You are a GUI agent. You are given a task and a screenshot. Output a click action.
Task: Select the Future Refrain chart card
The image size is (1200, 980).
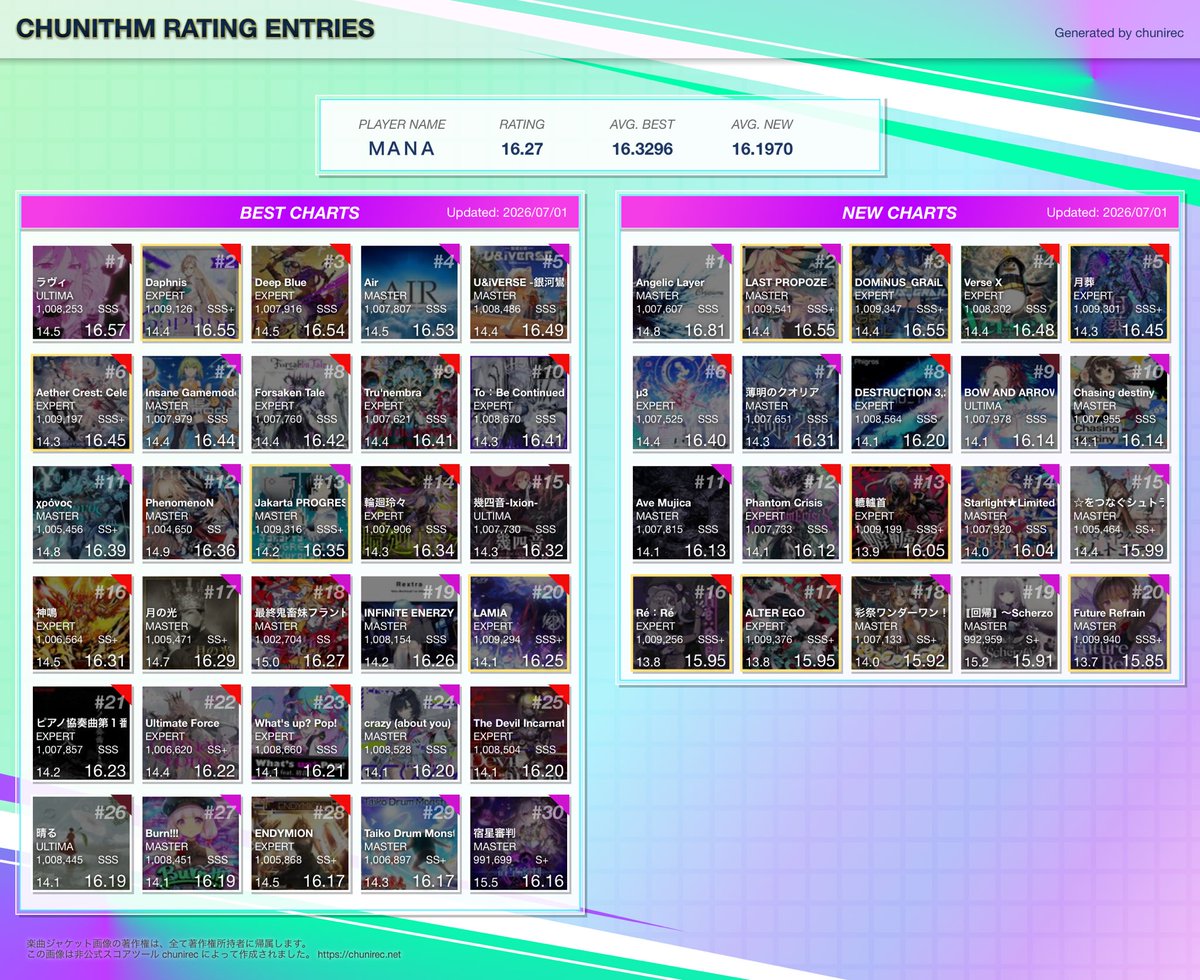pyautogui.click(x=1120, y=622)
